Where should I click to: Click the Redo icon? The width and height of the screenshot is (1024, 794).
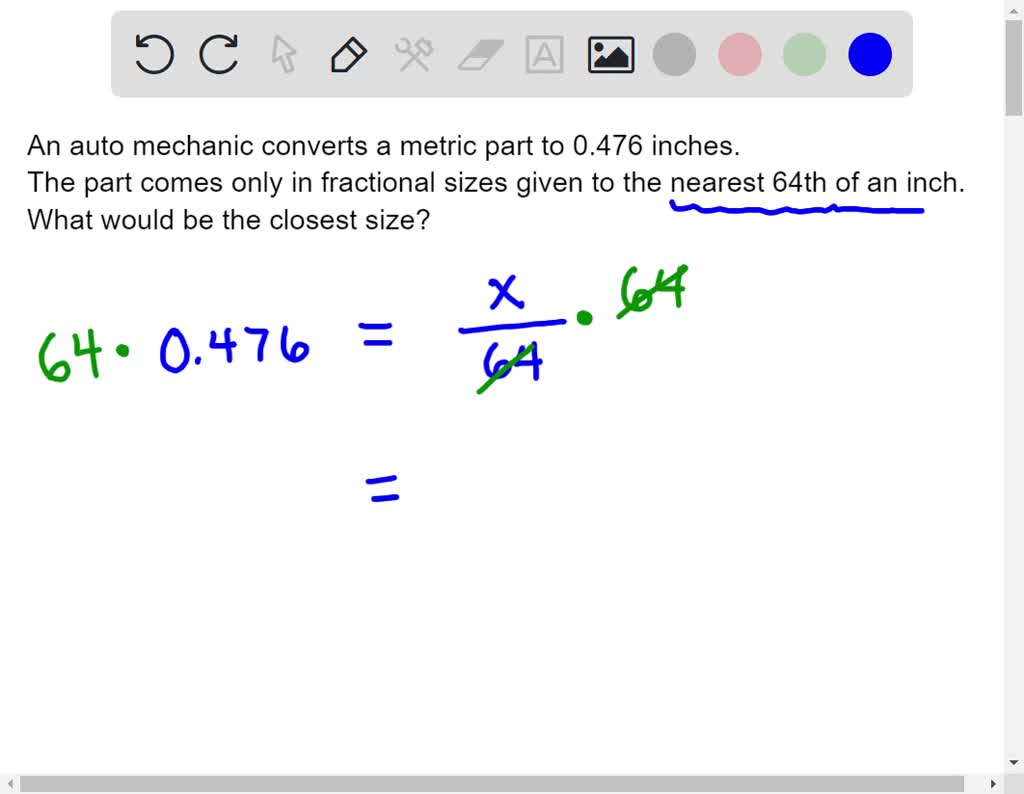(x=219, y=55)
